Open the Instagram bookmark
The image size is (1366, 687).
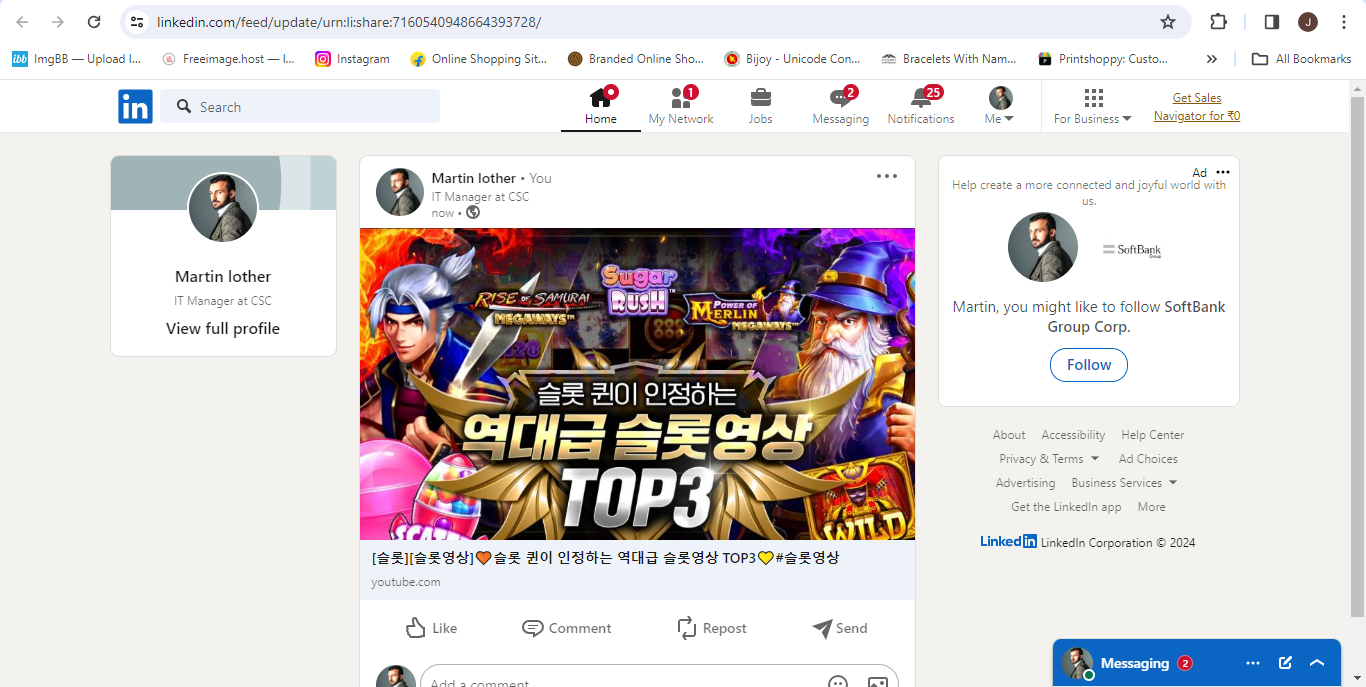point(352,59)
